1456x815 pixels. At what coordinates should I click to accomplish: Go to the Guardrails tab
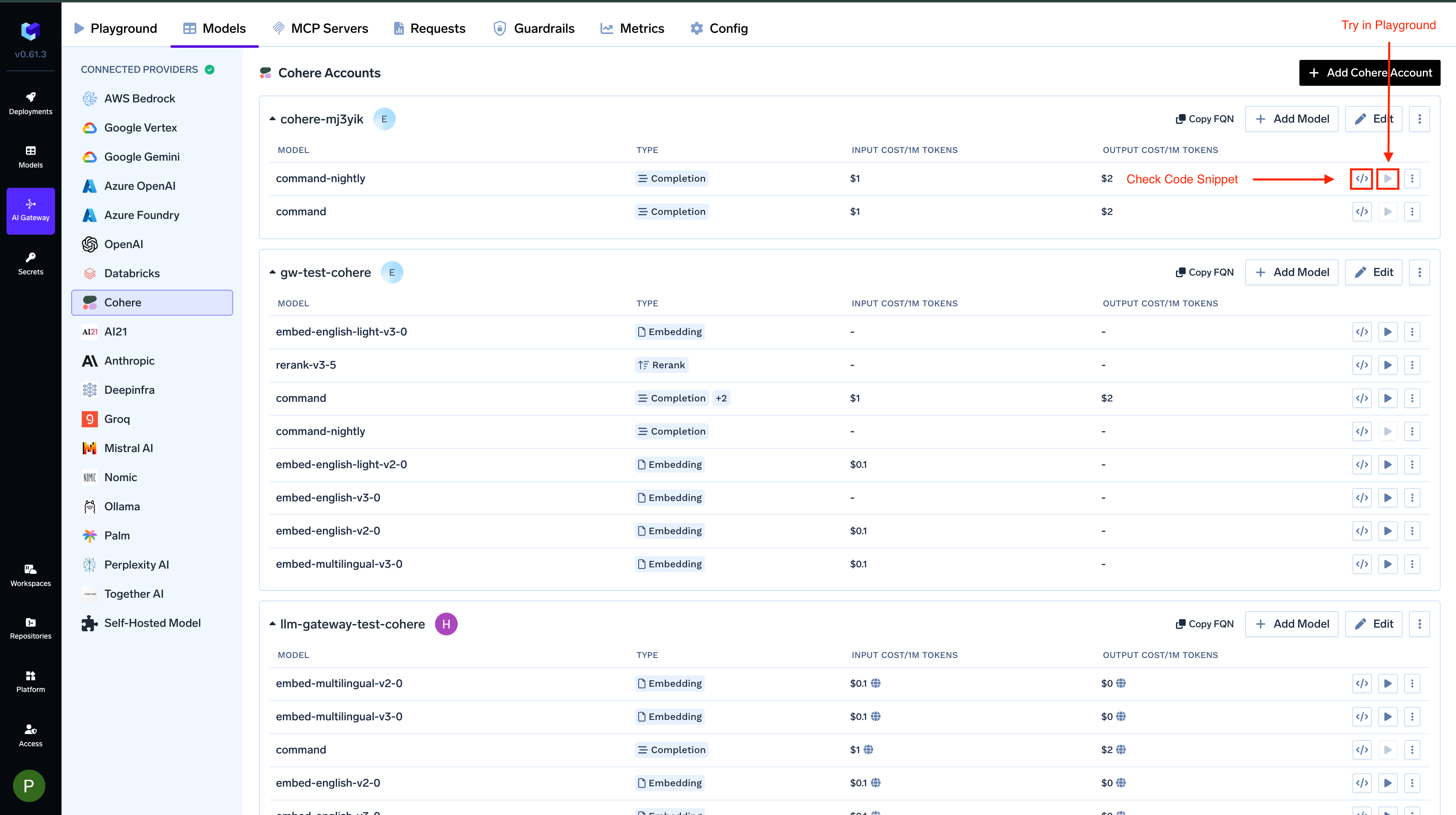(534, 28)
